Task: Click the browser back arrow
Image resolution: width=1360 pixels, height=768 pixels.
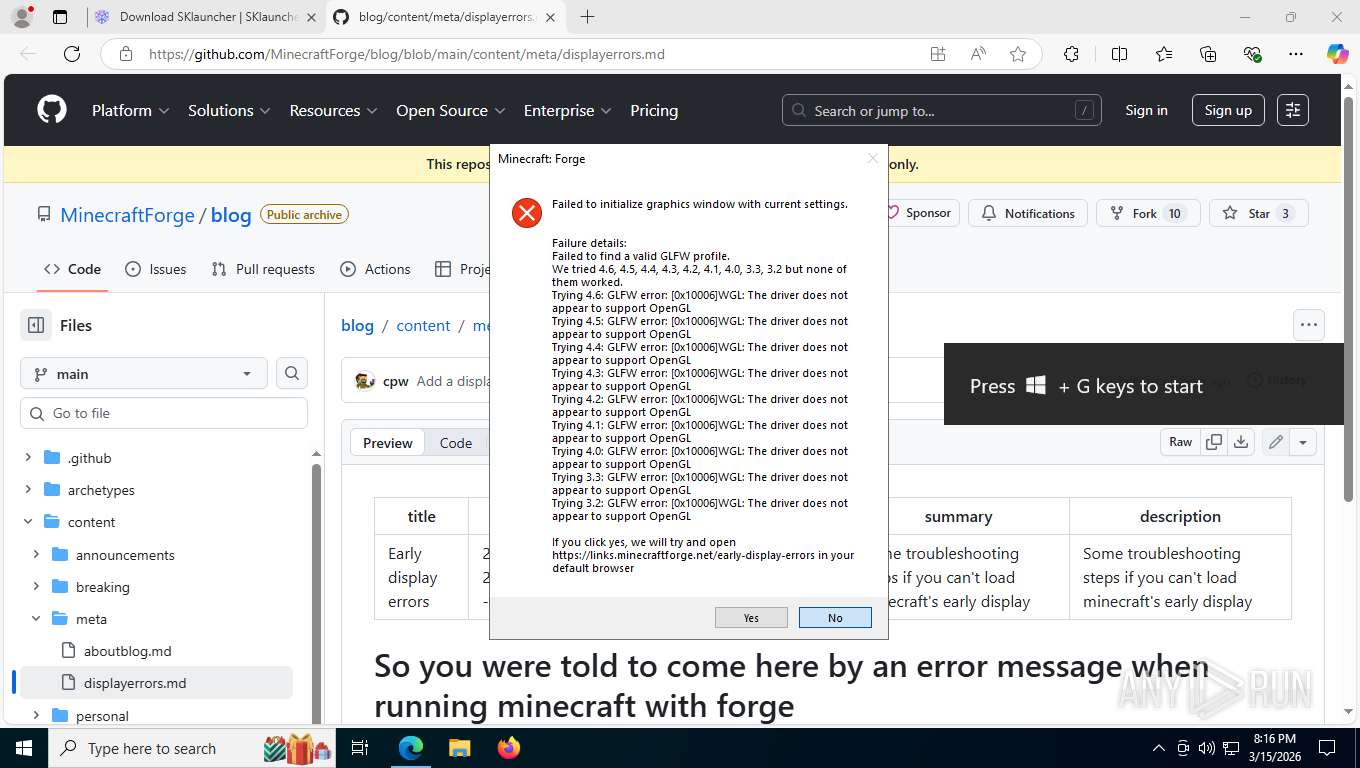Action: point(27,54)
